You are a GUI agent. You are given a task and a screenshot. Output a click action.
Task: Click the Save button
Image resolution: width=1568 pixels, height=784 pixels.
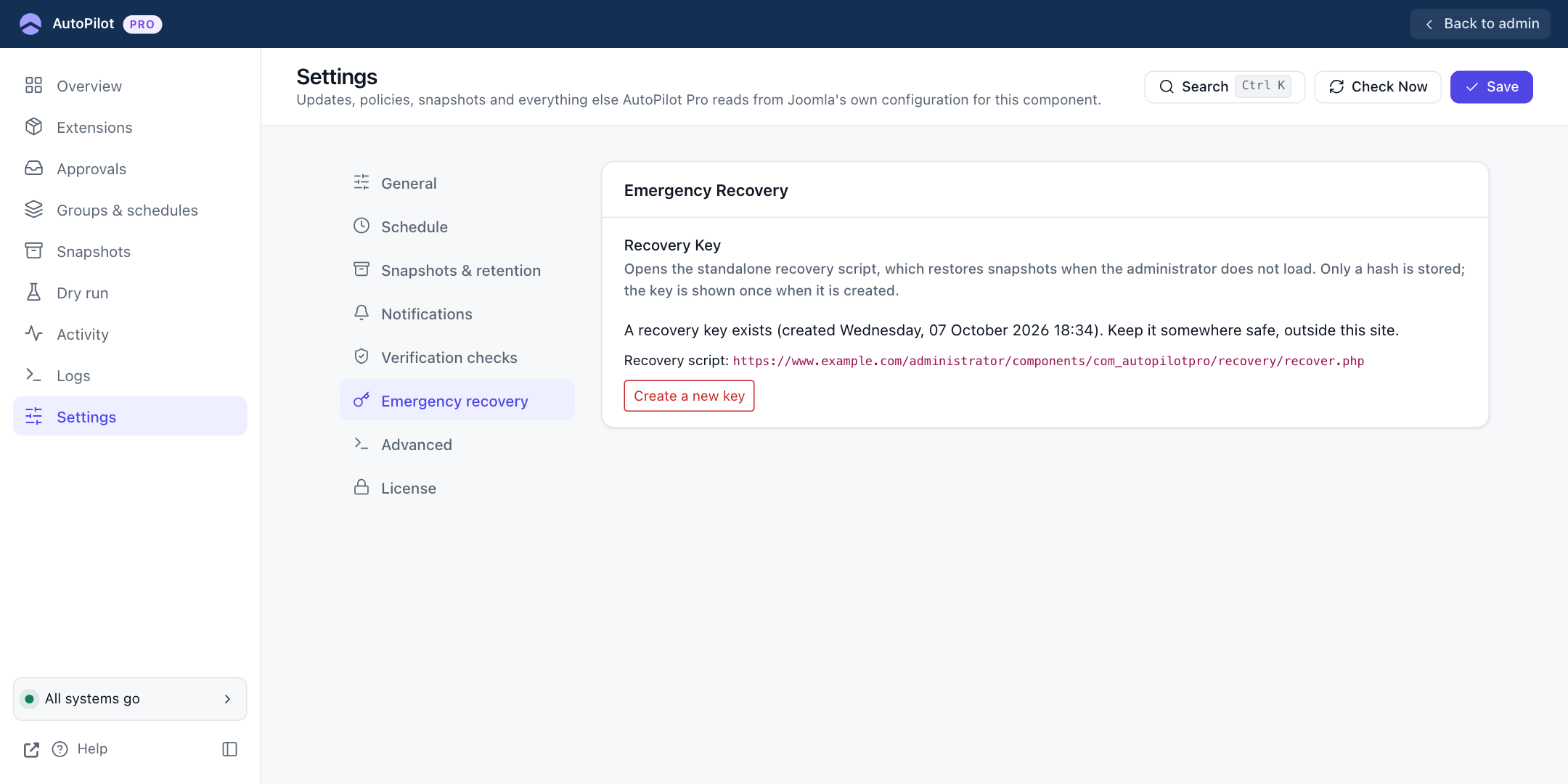(1491, 87)
